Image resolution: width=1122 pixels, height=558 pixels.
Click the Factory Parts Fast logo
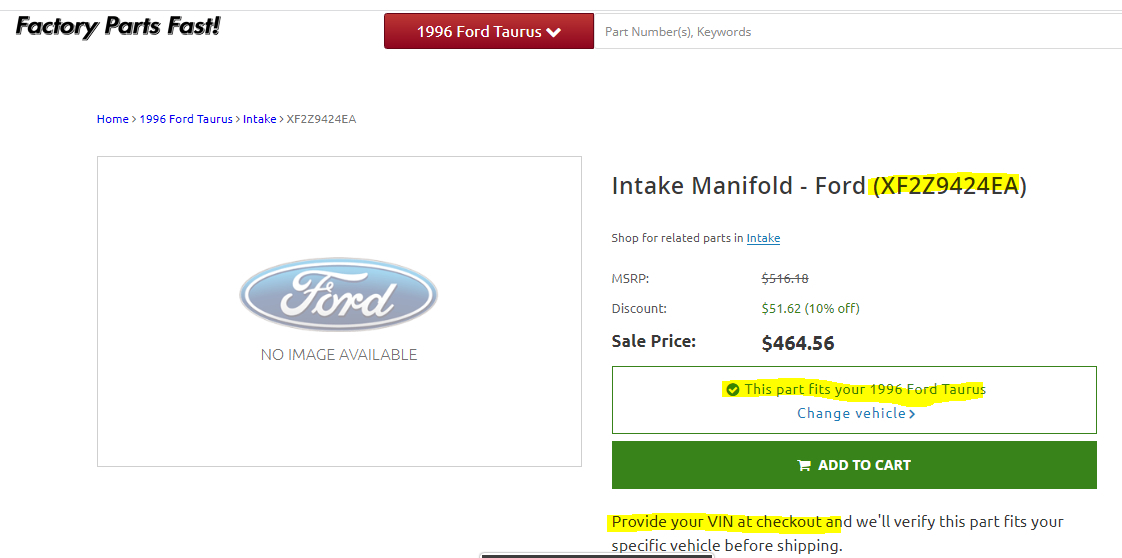click(x=118, y=26)
